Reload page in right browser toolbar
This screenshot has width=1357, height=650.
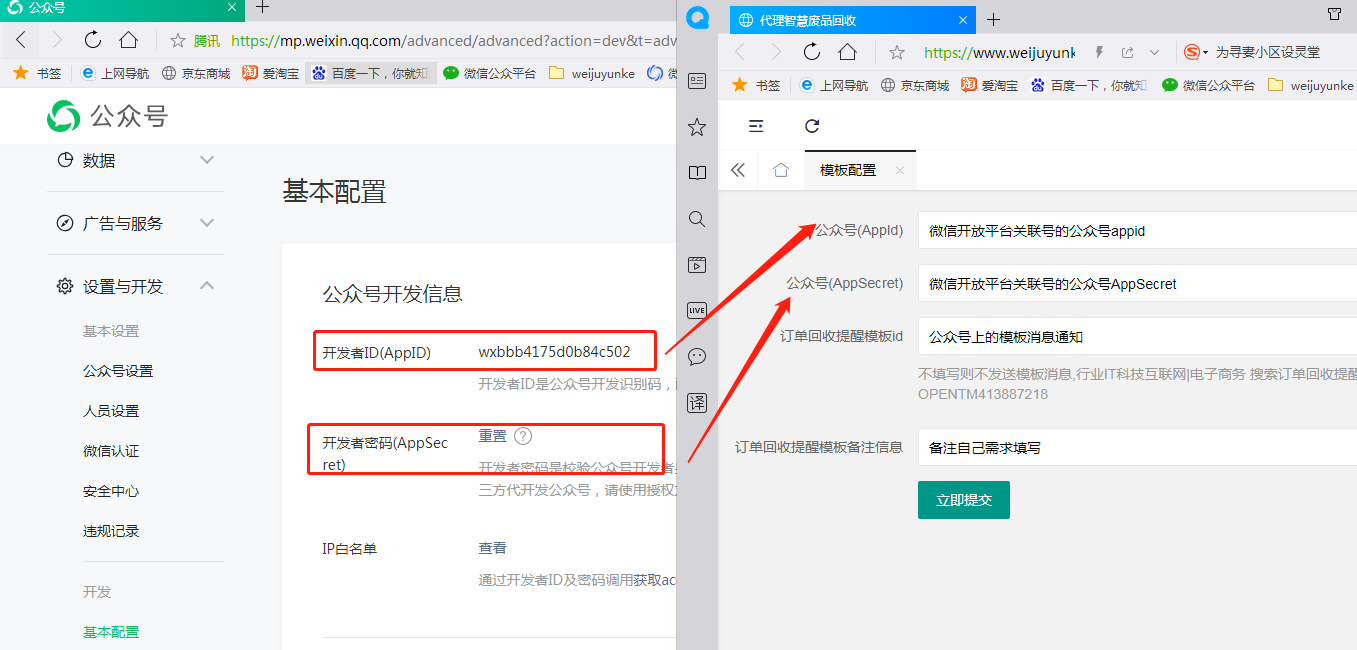(812, 52)
